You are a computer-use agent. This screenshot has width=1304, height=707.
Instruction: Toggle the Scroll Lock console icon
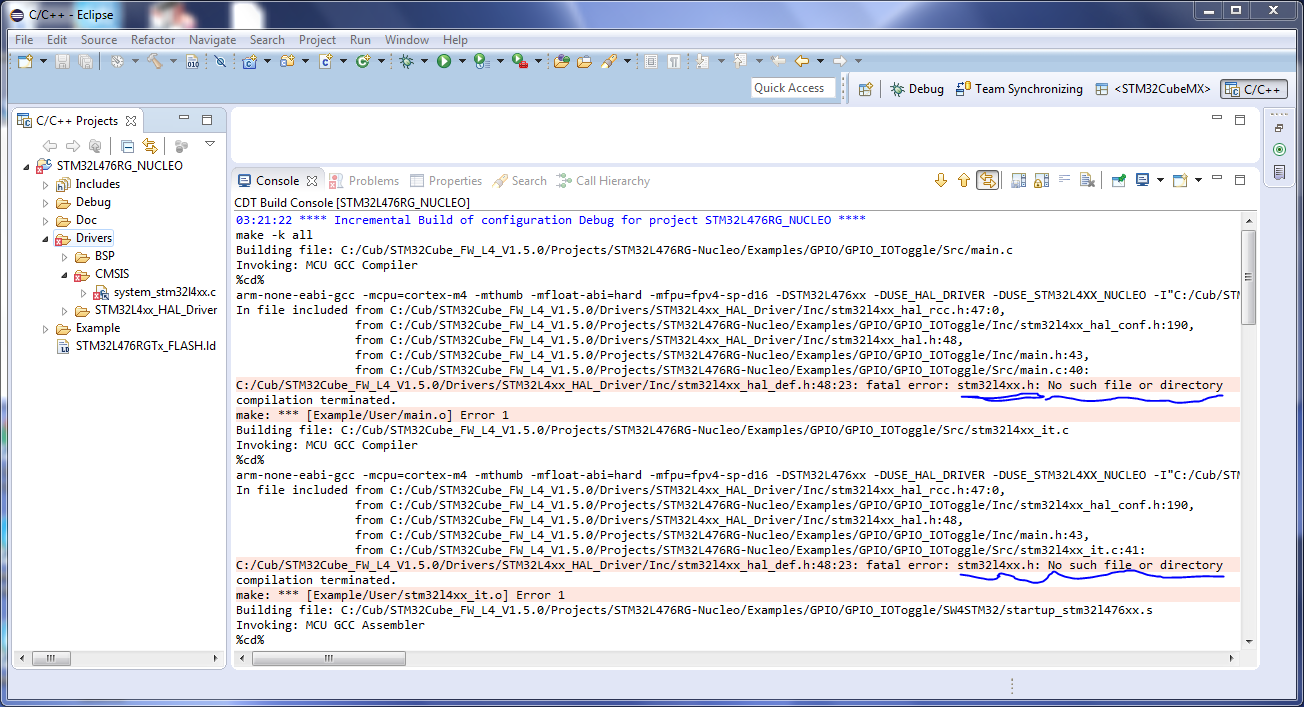click(x=1040, y=181)
